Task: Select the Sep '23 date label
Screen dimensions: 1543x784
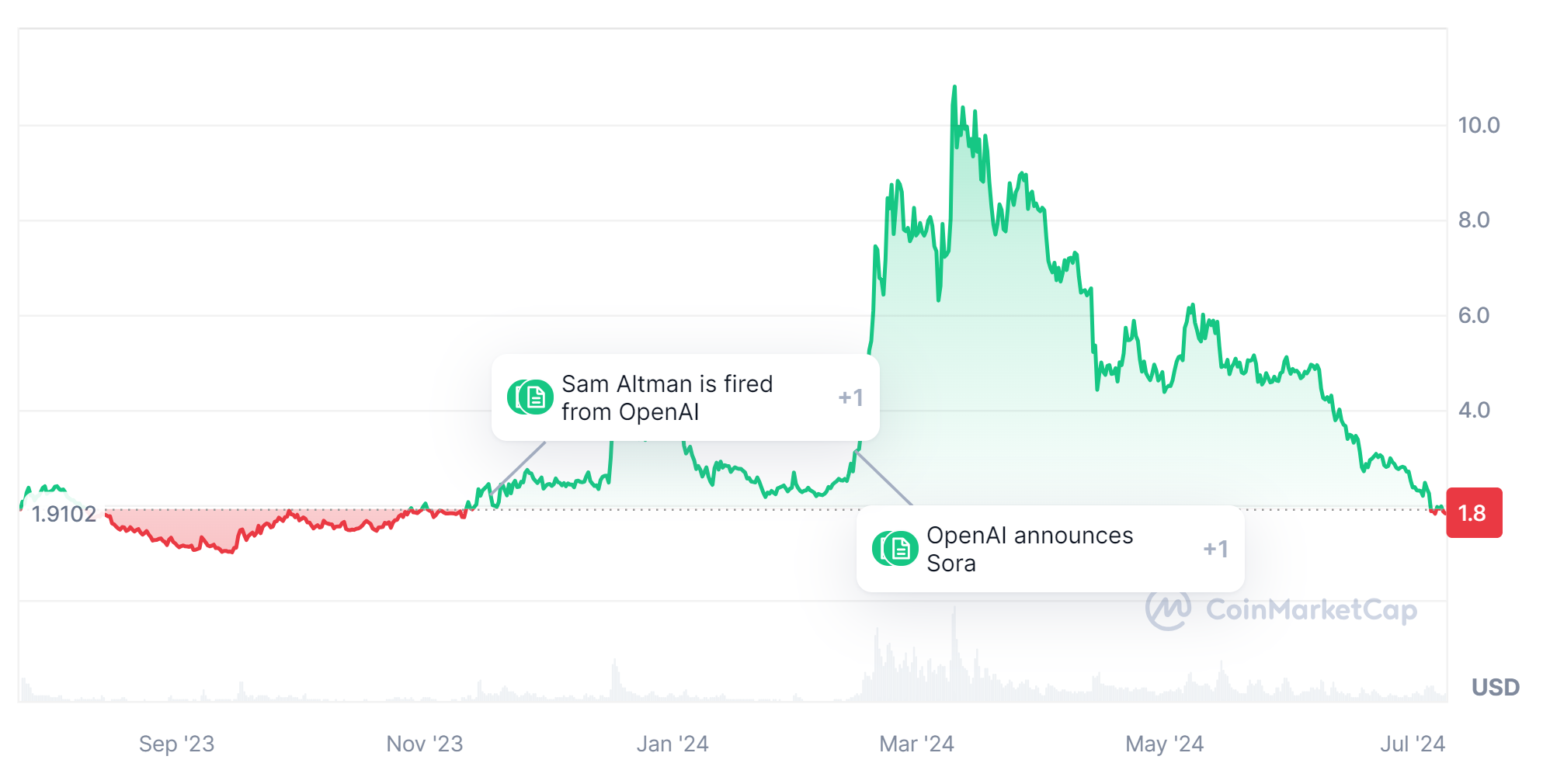Action: pos(176,744)
